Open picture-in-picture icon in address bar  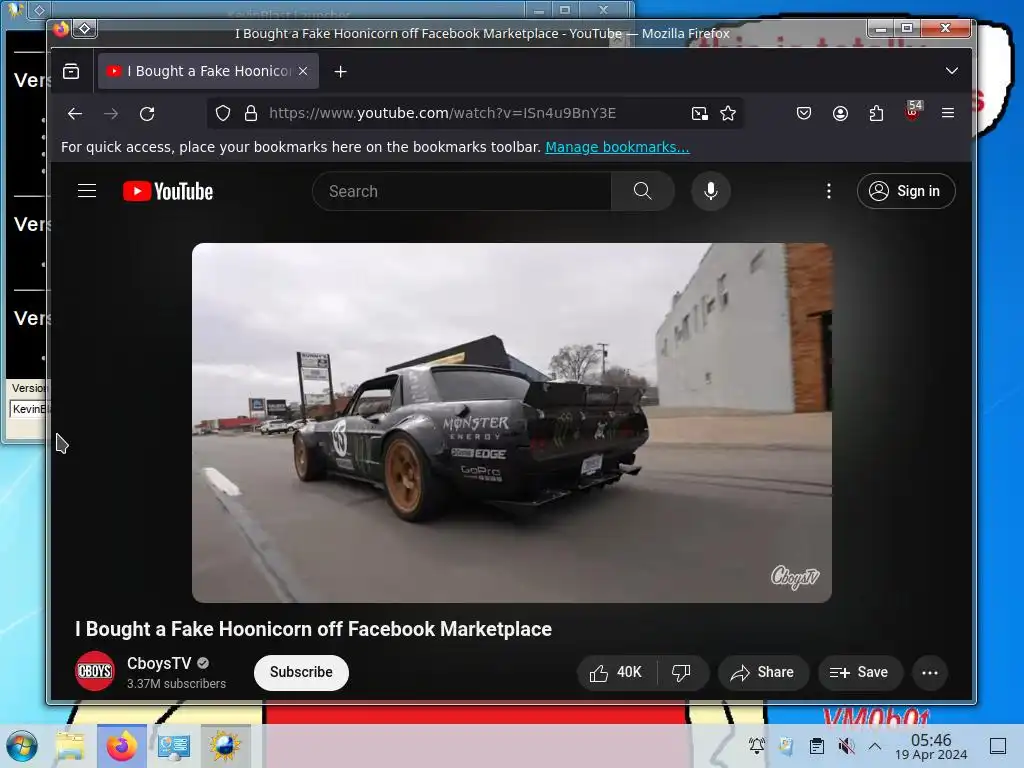(x=699, y=114)
